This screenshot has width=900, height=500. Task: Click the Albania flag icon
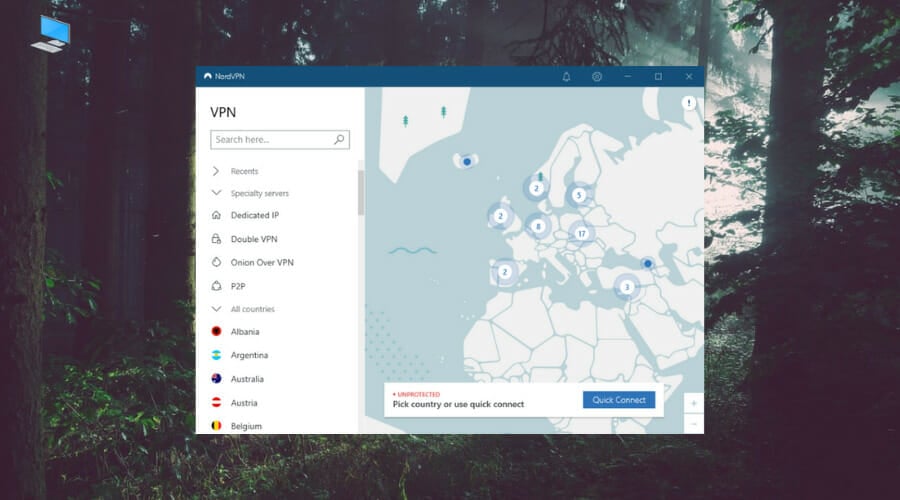click(216, 332)
